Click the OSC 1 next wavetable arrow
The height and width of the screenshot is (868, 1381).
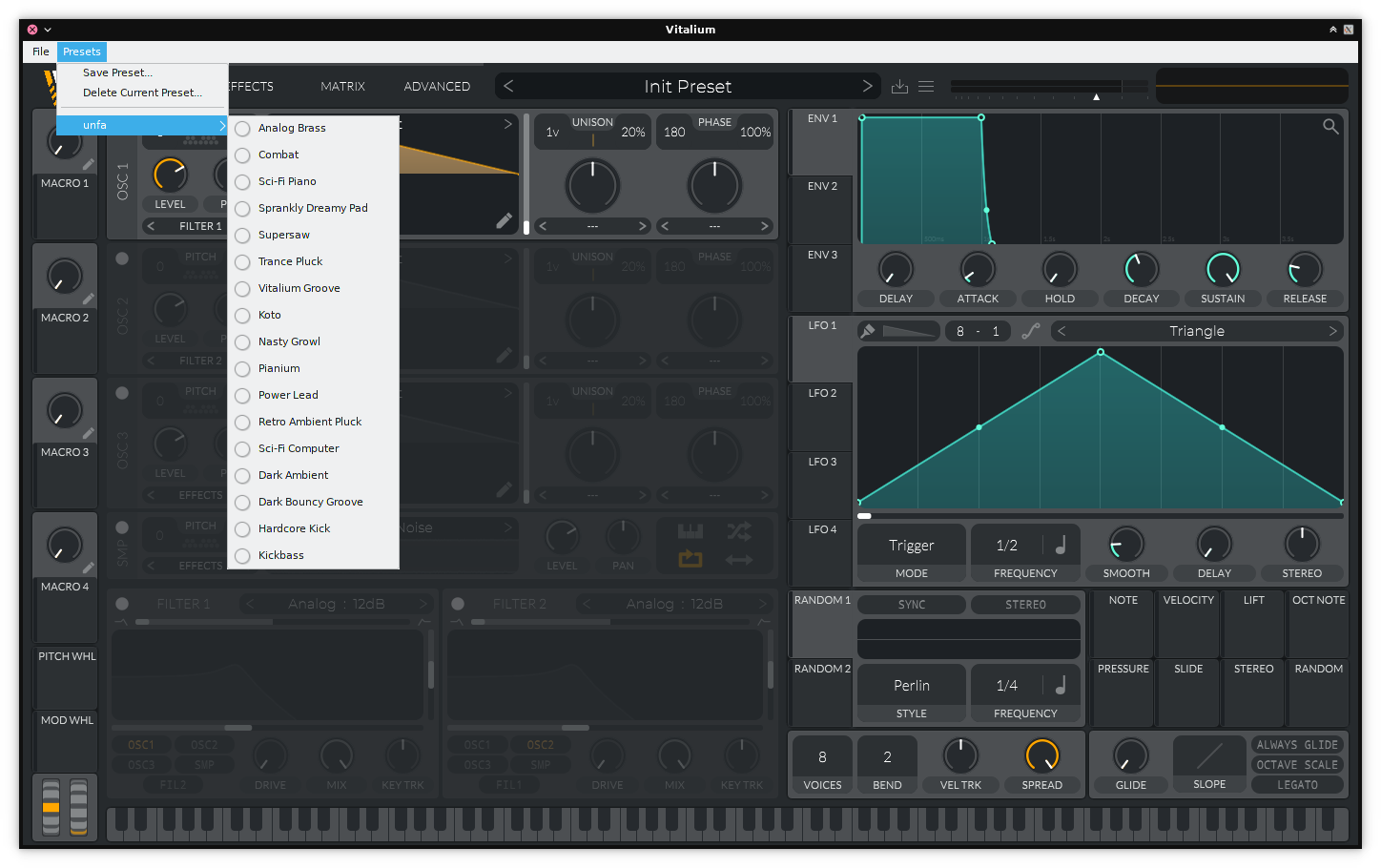pos(508,124)
